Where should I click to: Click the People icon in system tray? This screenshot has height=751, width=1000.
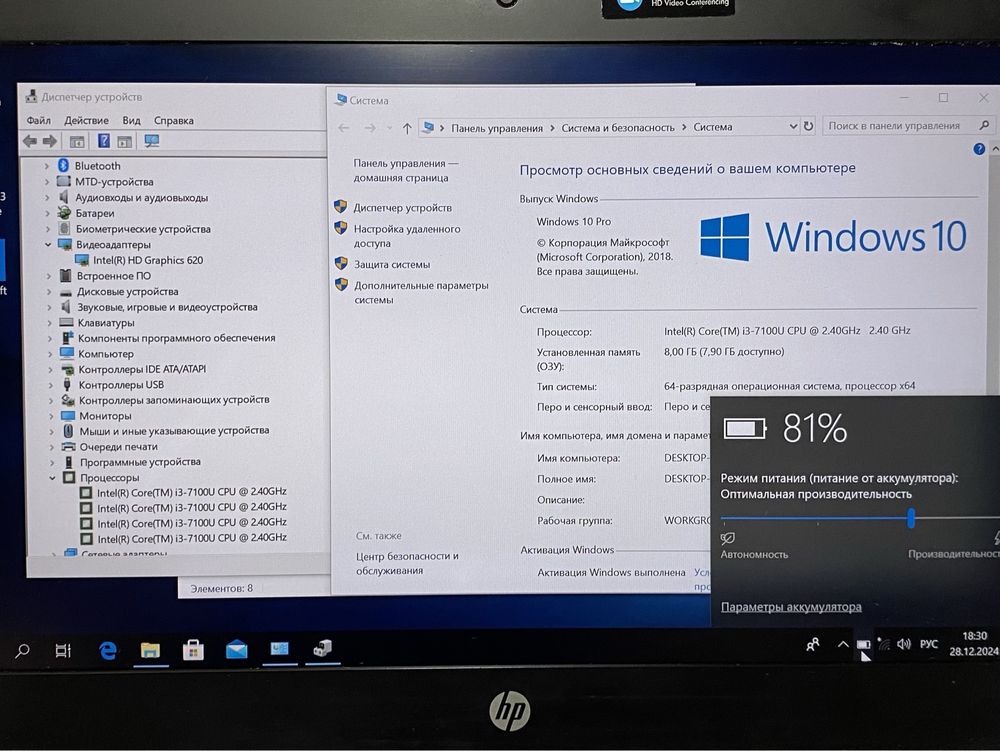click(x=812, y=645)
